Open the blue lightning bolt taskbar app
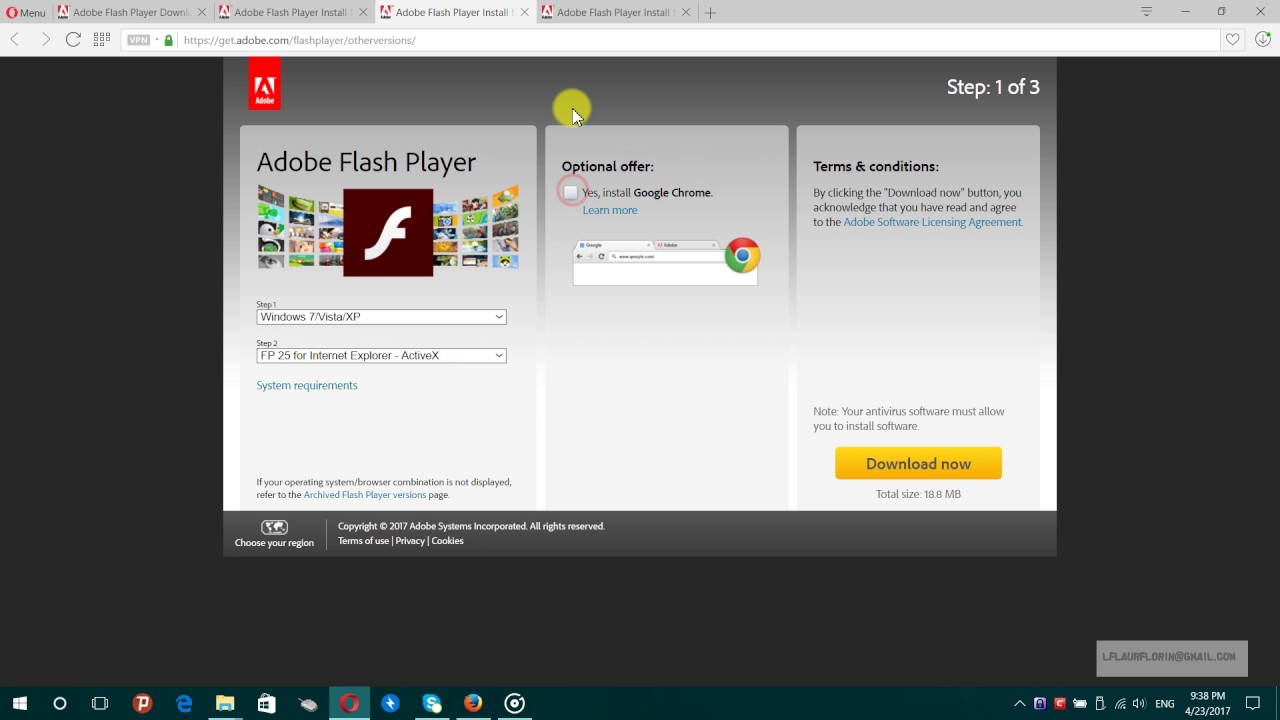This screenshot has width=1280, height=720. 391,703
